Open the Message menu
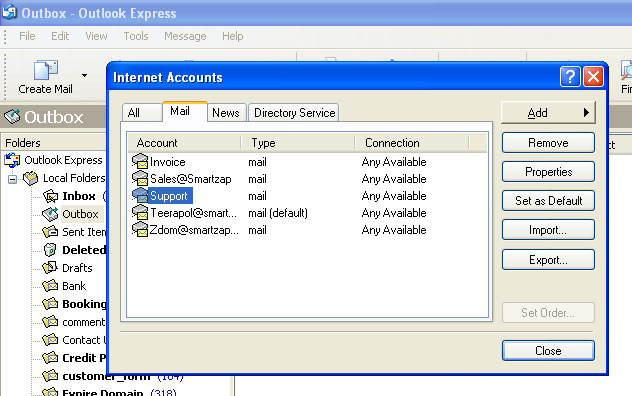The height and width of the screenshot is (396, 632). (x=185, y=36)
